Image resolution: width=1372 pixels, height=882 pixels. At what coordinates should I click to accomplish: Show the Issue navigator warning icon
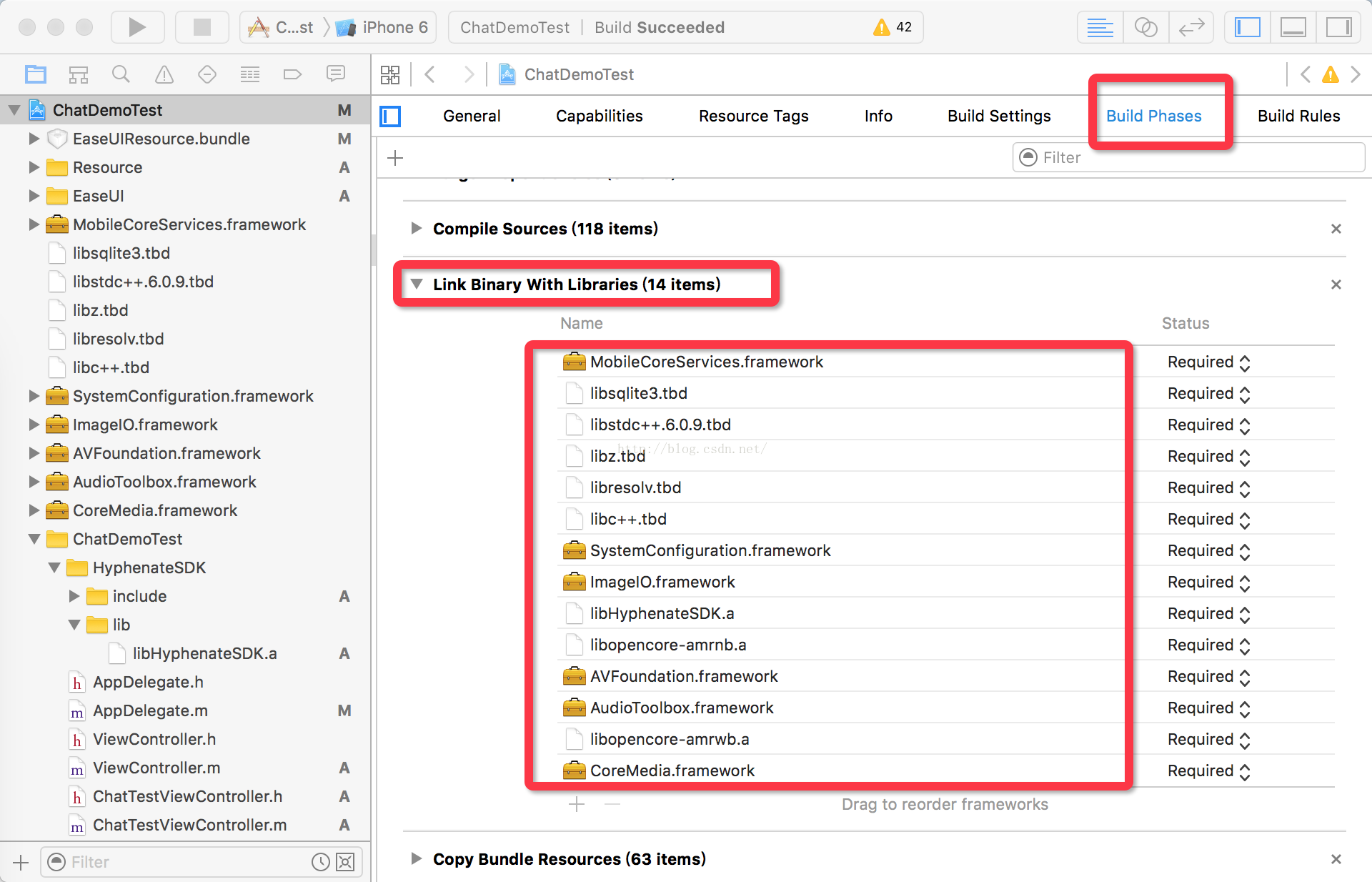164,74
